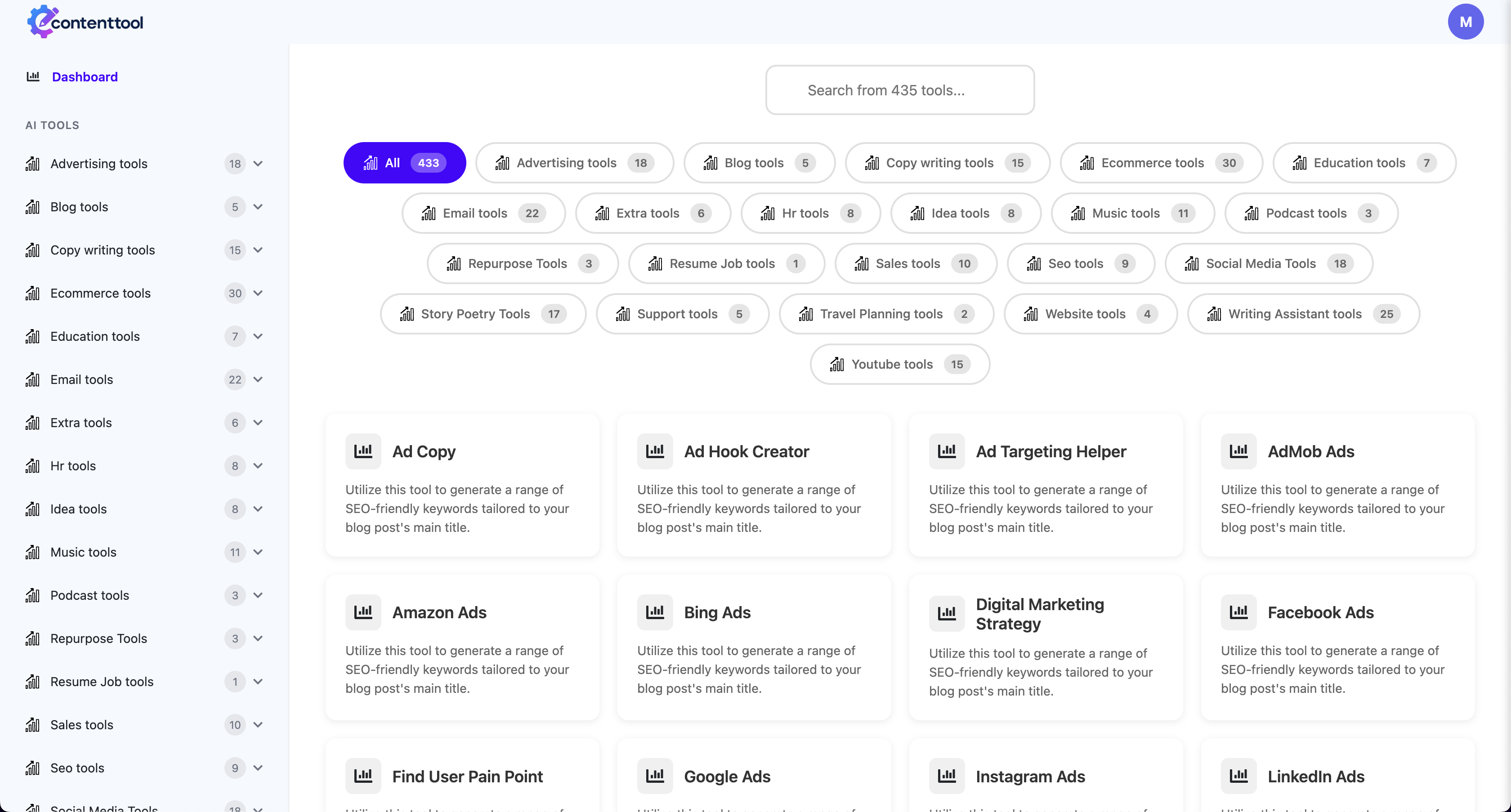Open Email tools in the sidebar

tap(81, 379)
